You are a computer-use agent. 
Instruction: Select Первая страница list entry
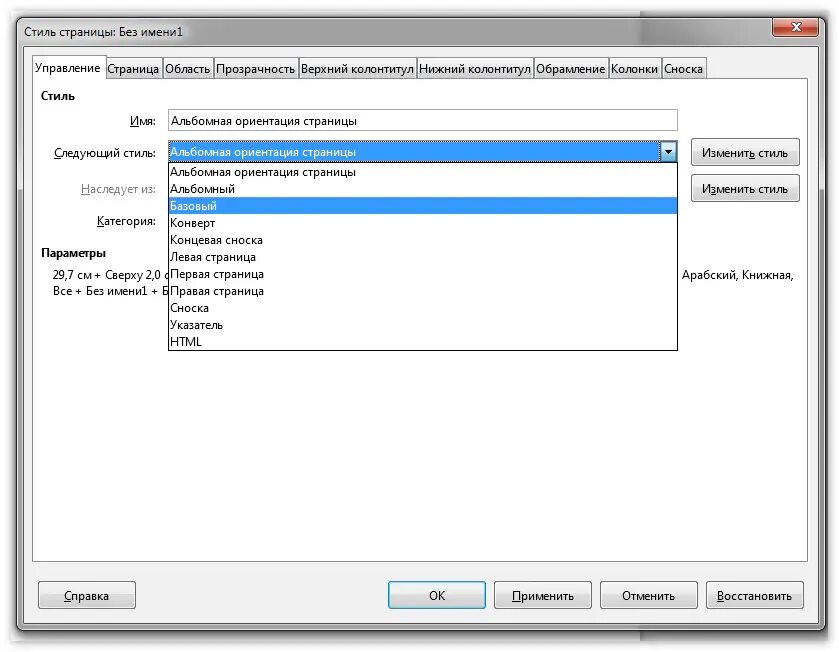423,274
